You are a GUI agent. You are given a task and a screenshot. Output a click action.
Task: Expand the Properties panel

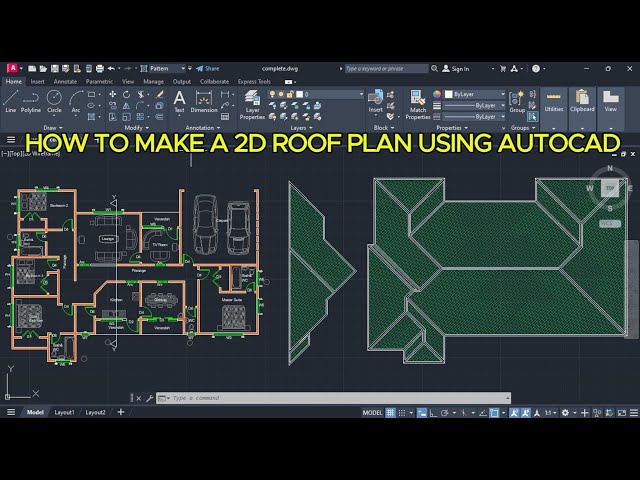click(x=452, y=128)
